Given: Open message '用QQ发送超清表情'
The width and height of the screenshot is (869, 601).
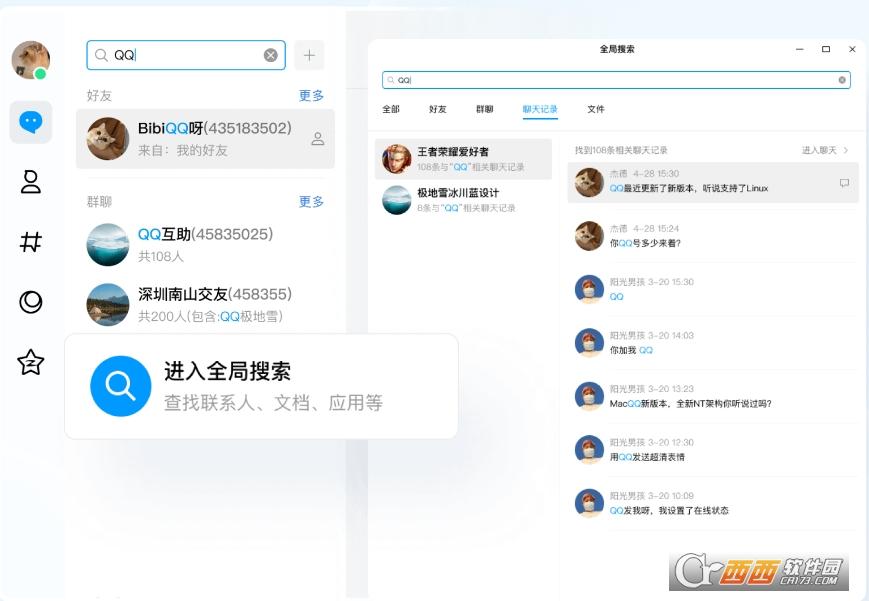Looking at the screenshot, I should tap(713, 450).
